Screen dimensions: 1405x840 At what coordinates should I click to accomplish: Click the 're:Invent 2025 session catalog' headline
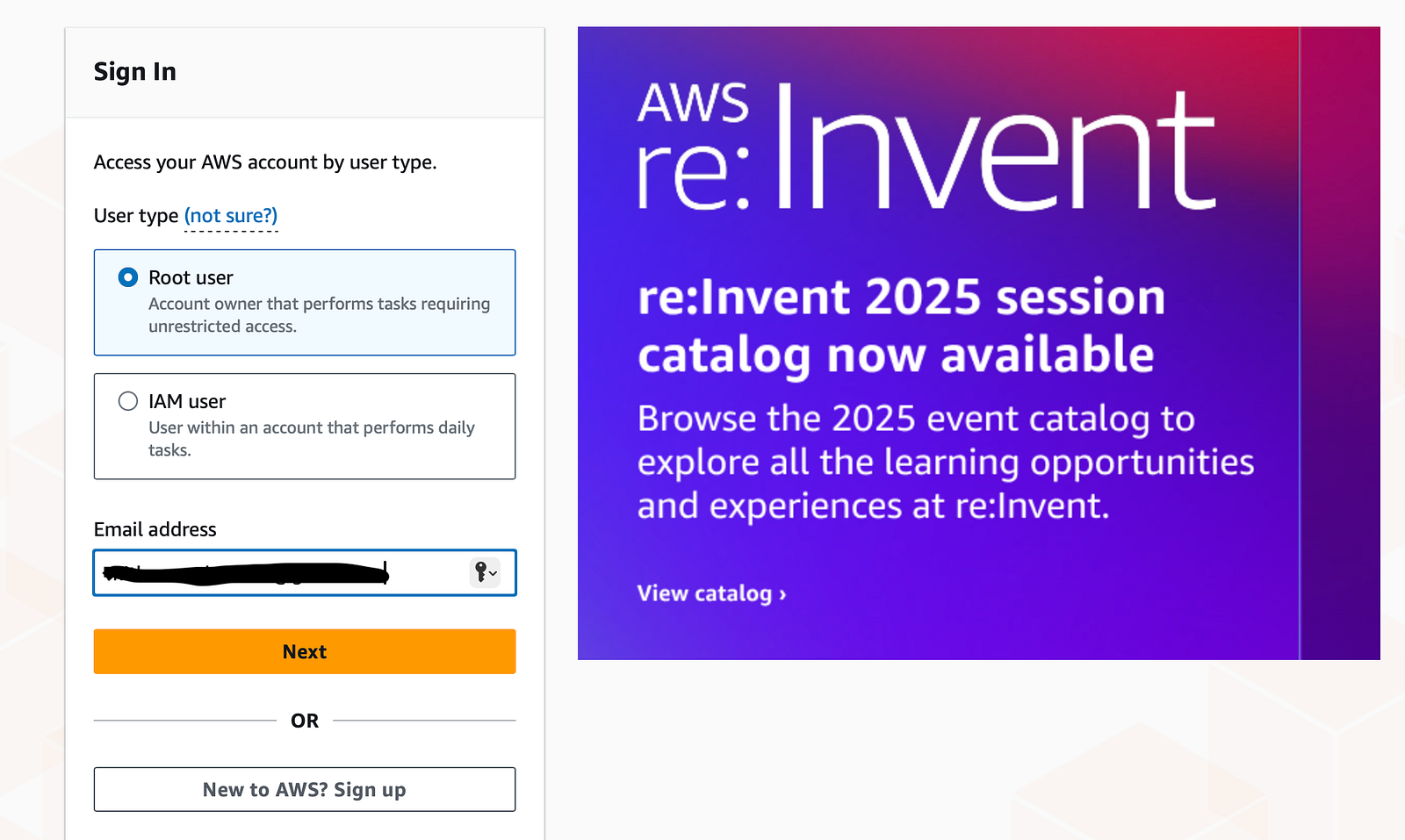(x=901, y=326)
